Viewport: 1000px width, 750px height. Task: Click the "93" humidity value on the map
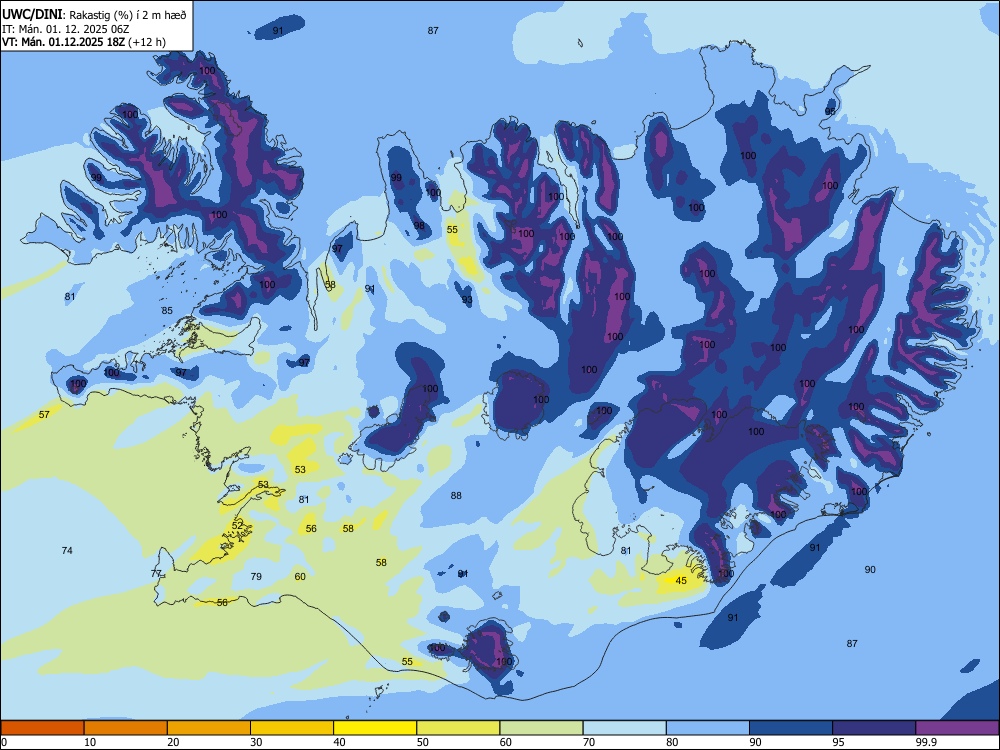(467, 300)
